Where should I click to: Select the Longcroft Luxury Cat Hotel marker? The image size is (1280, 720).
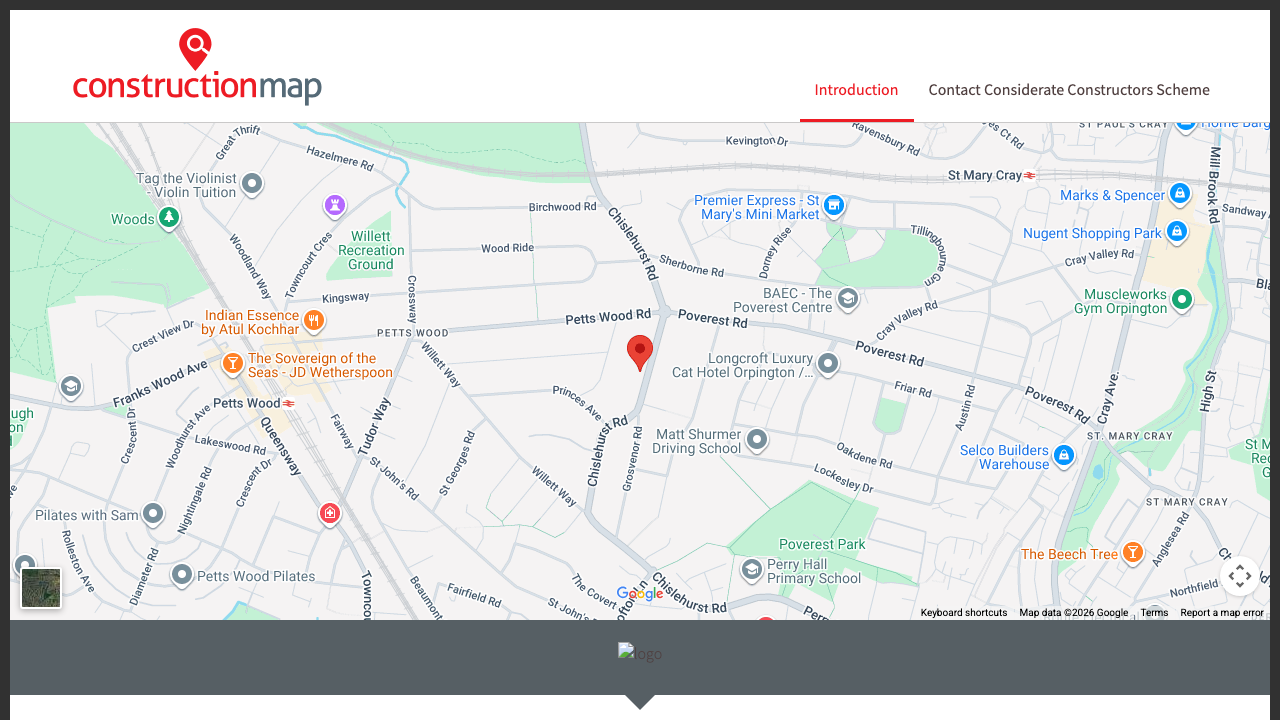(x=827, y=364)
